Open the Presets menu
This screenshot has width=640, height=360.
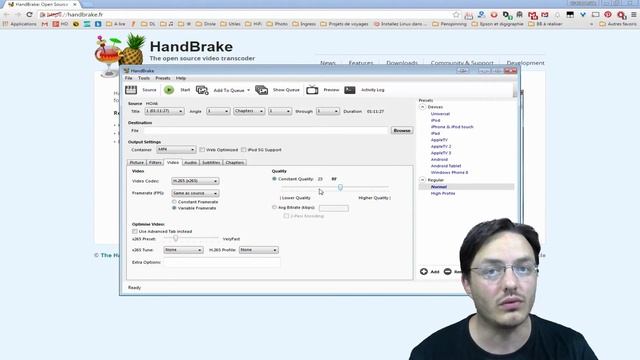coord(163,78)
